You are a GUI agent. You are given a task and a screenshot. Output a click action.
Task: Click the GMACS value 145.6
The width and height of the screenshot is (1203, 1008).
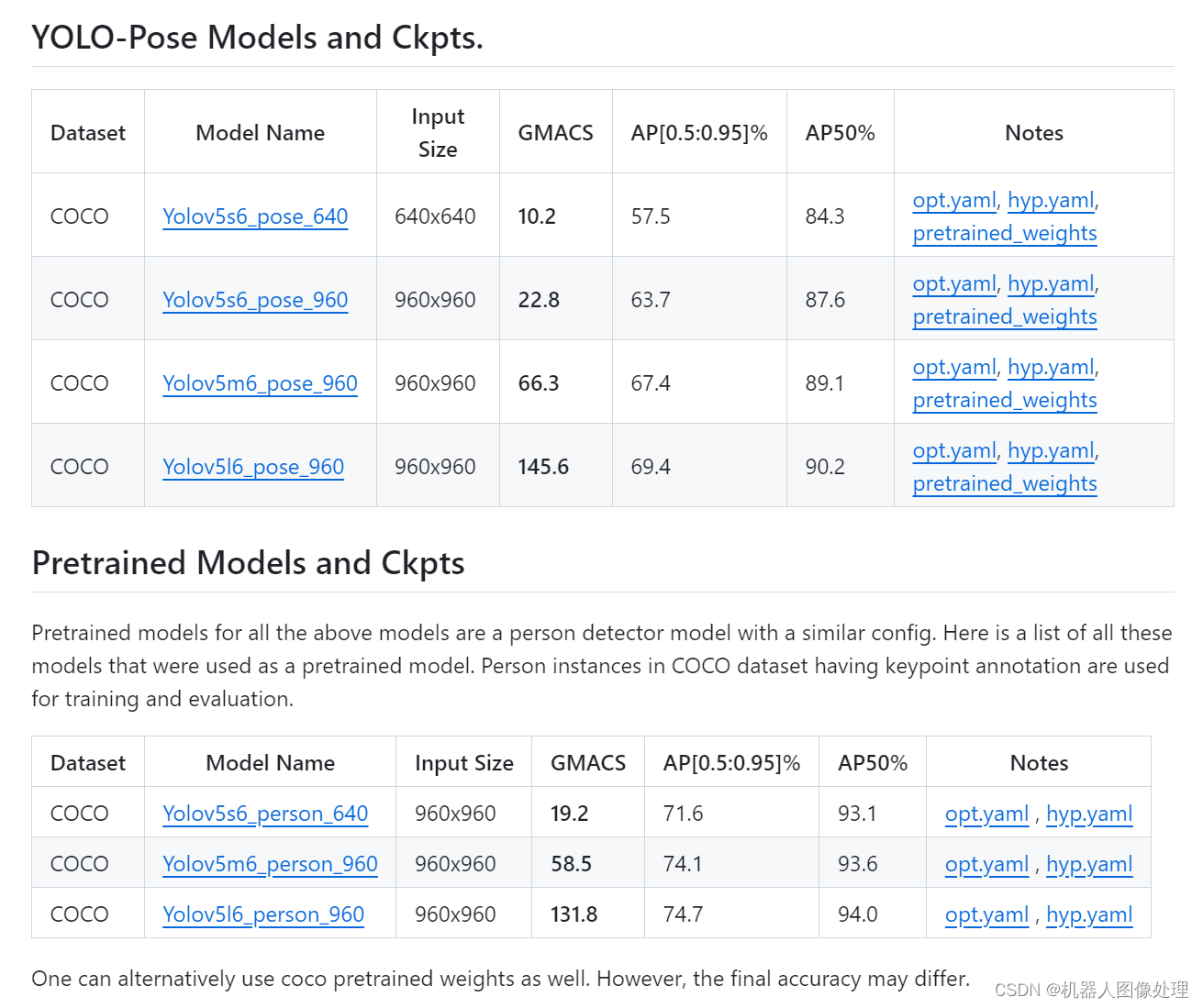click(543, 467)
